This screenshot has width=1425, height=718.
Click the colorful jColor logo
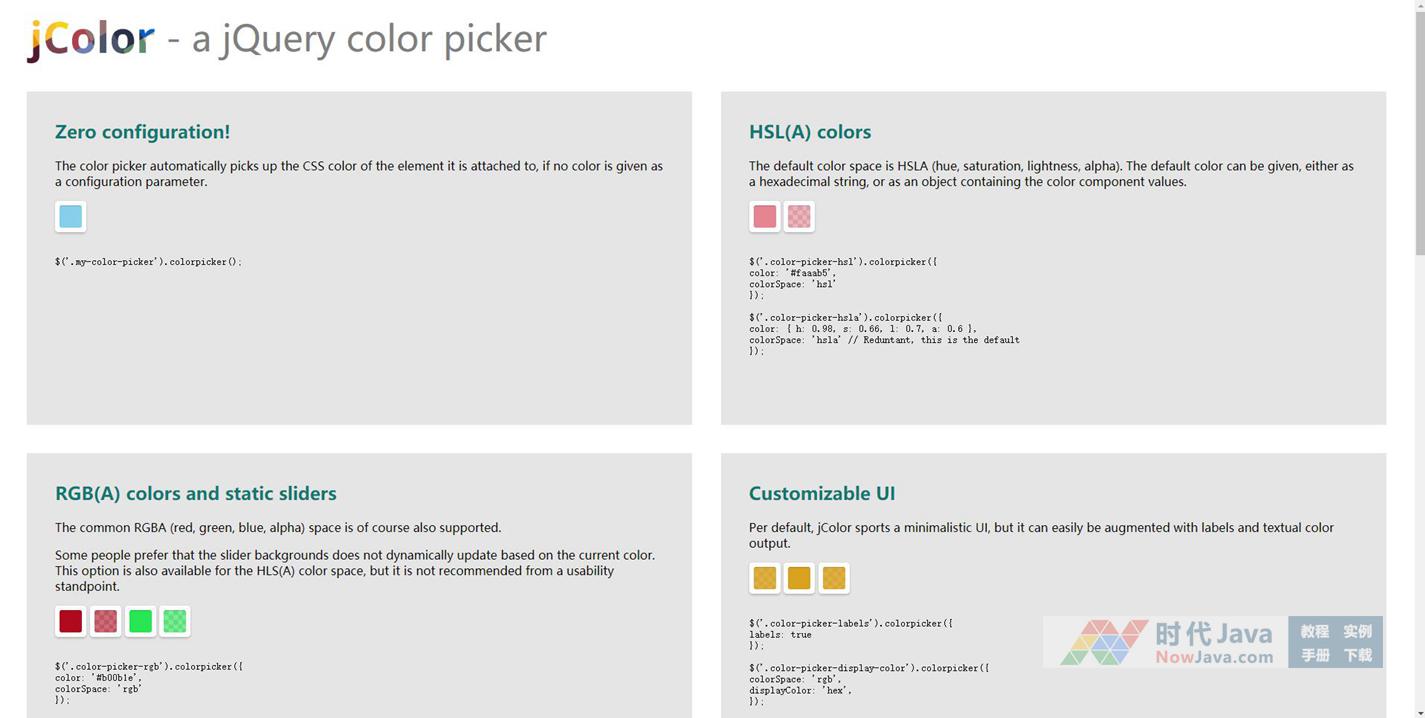[x=91, y=39]
